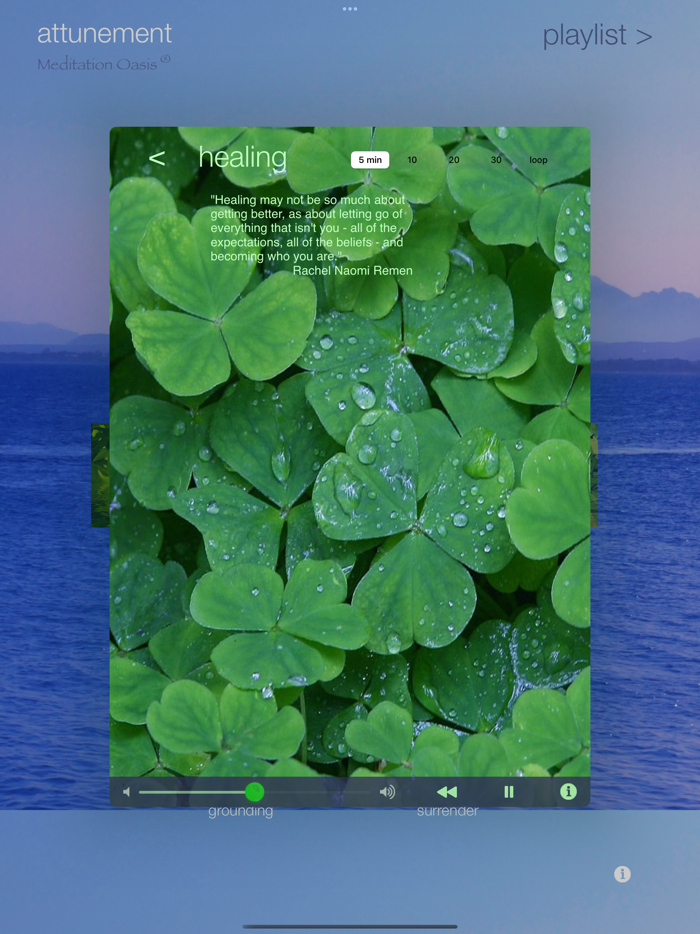Tap the three-dot multitasking control at top

pos(350,9)
